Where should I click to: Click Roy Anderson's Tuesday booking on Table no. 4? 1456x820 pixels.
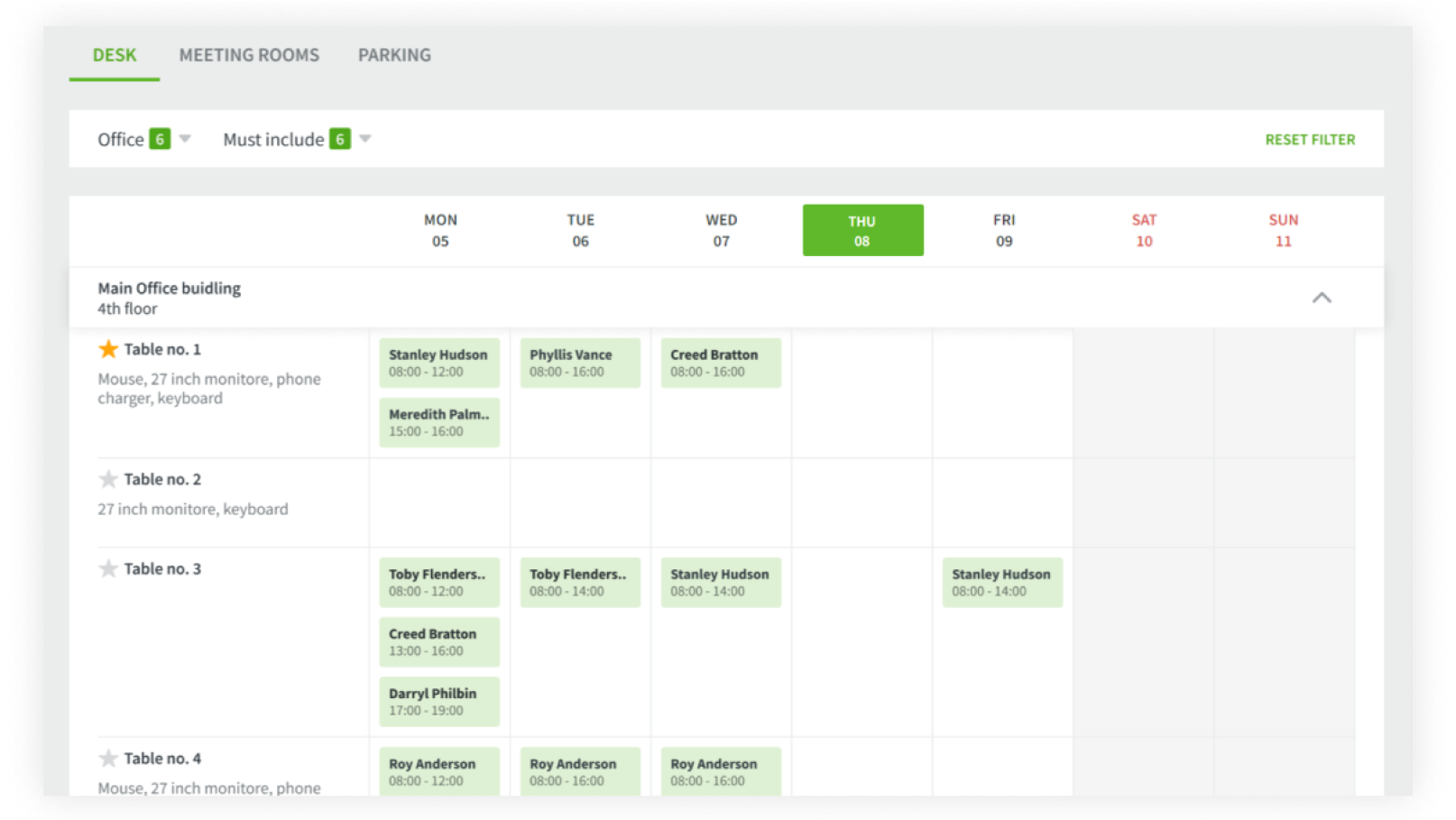point(579,771)
